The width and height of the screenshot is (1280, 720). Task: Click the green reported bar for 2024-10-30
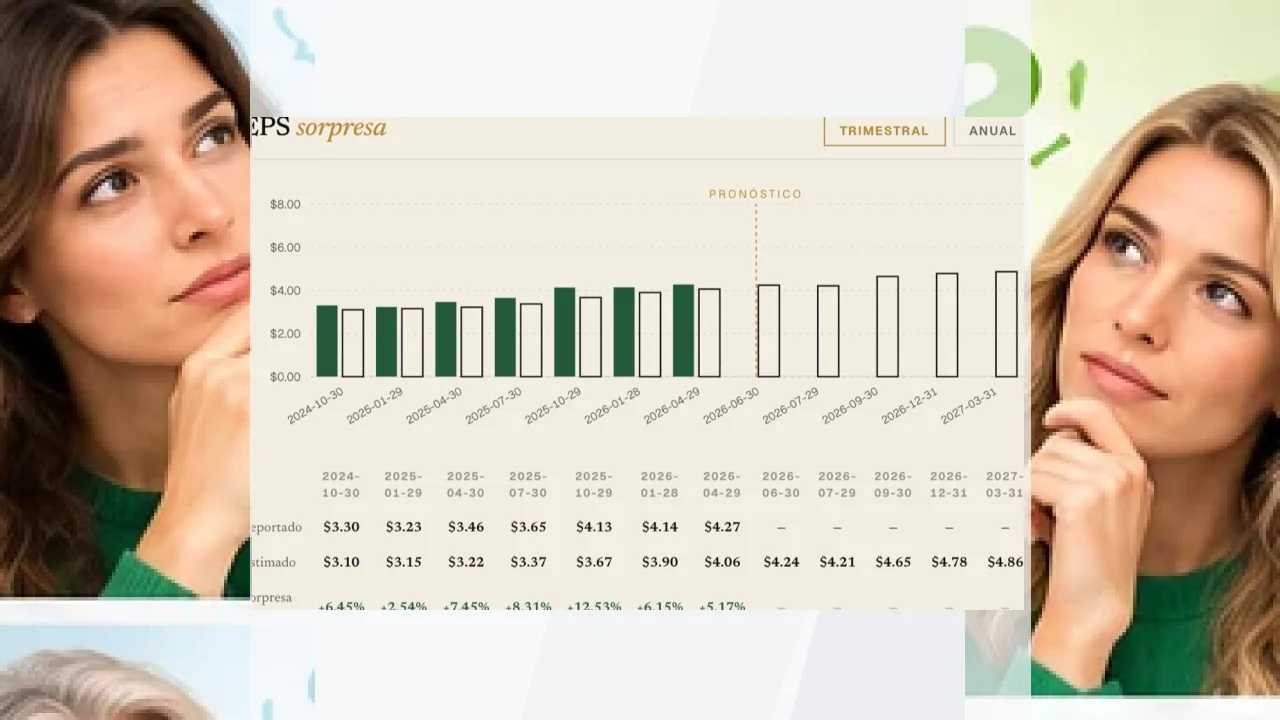(327, 341)
